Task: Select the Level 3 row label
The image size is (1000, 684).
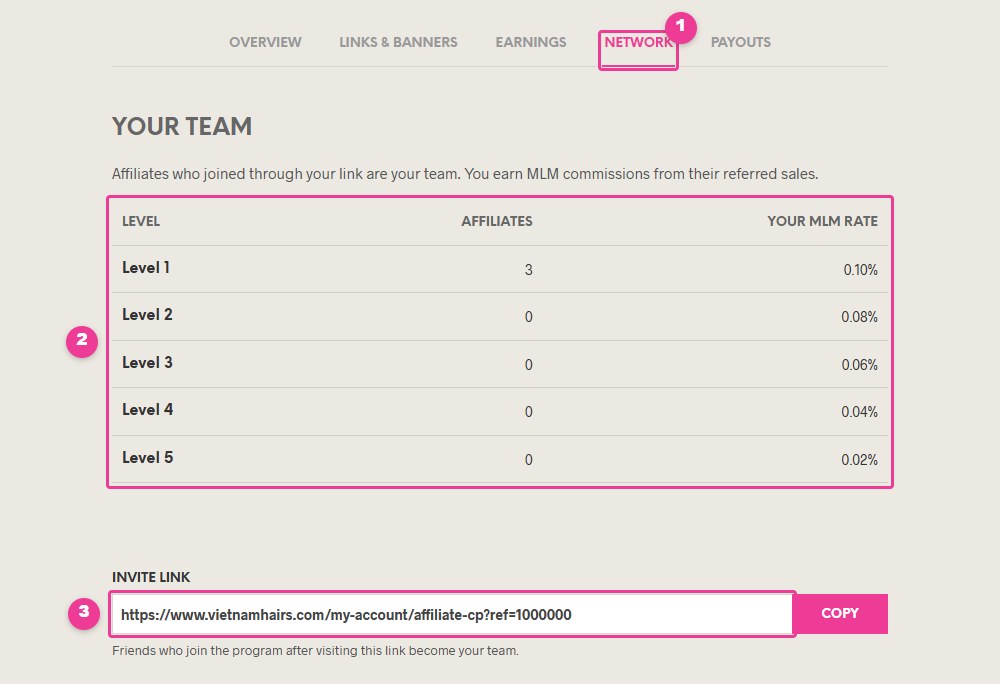Action: [x=147, y=363]
